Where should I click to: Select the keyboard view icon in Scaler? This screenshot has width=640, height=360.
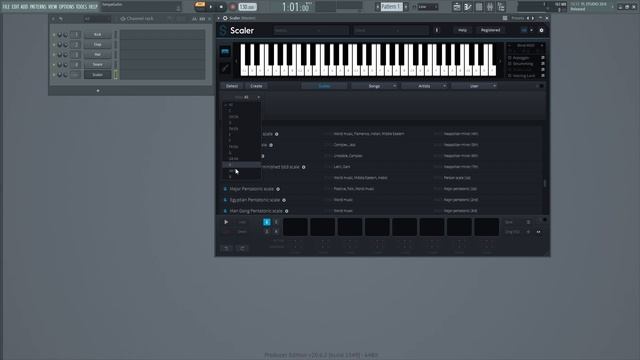point(225,51)
